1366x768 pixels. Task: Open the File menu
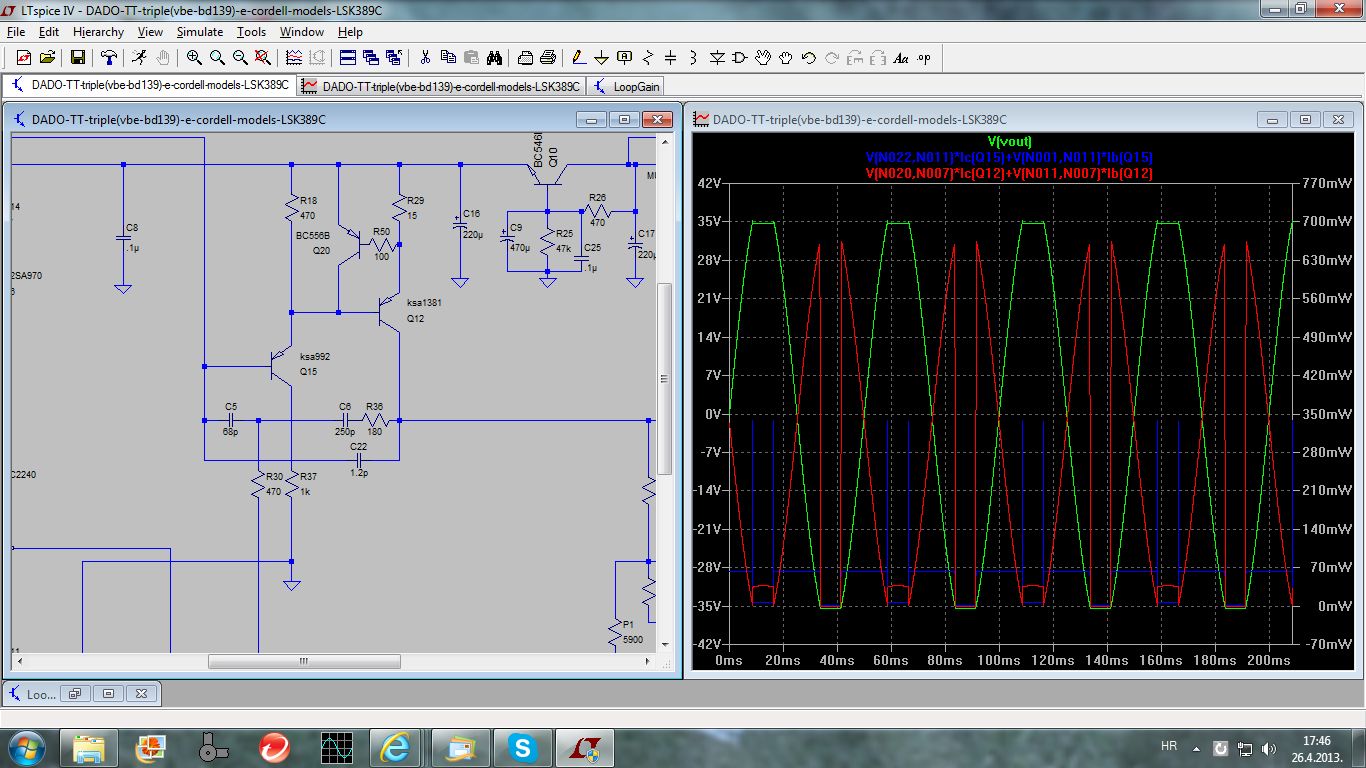pyautogui.click(x=15, y=32)
